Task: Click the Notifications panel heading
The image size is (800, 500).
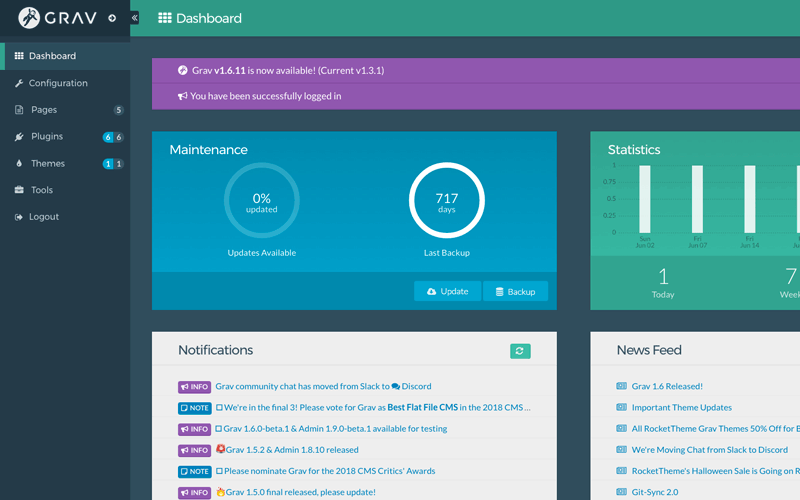Action: click(x=215, y=350)
